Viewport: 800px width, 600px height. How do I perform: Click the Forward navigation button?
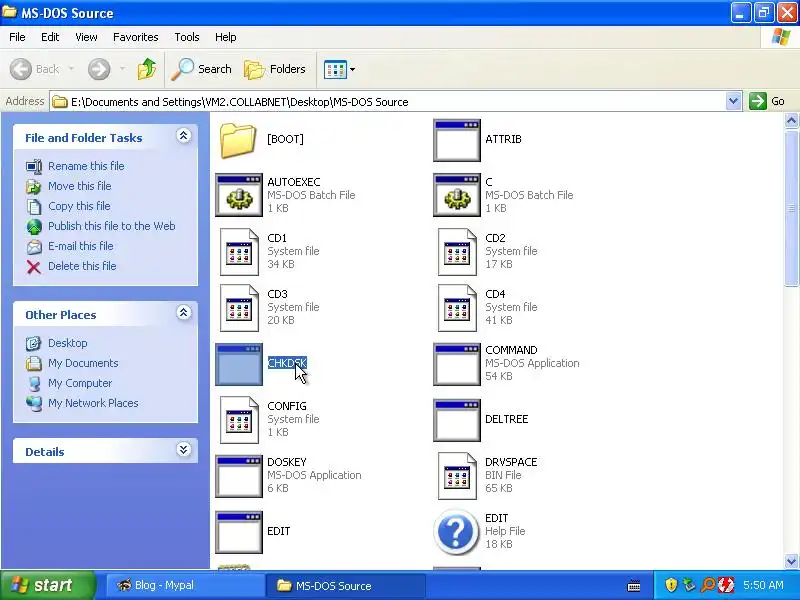[99, 69]
